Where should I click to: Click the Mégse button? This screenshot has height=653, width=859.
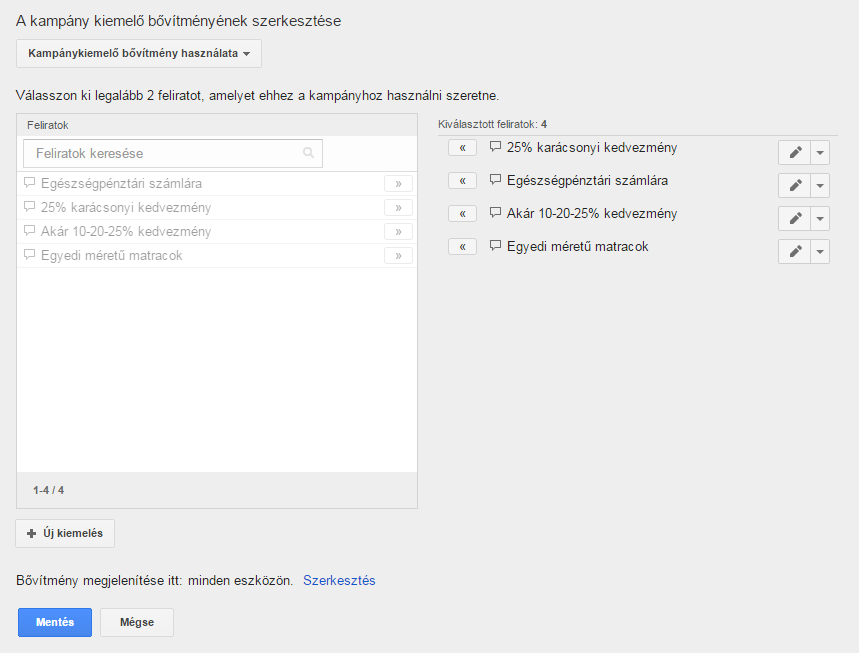point(137,622)
